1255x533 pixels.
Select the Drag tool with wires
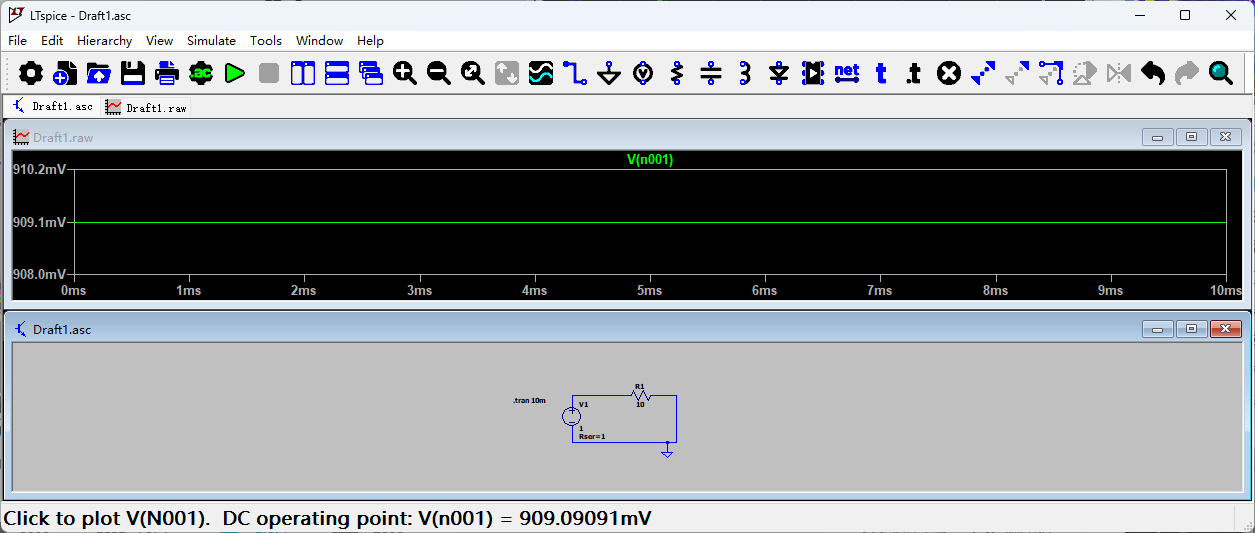(x=1051, y=73)
